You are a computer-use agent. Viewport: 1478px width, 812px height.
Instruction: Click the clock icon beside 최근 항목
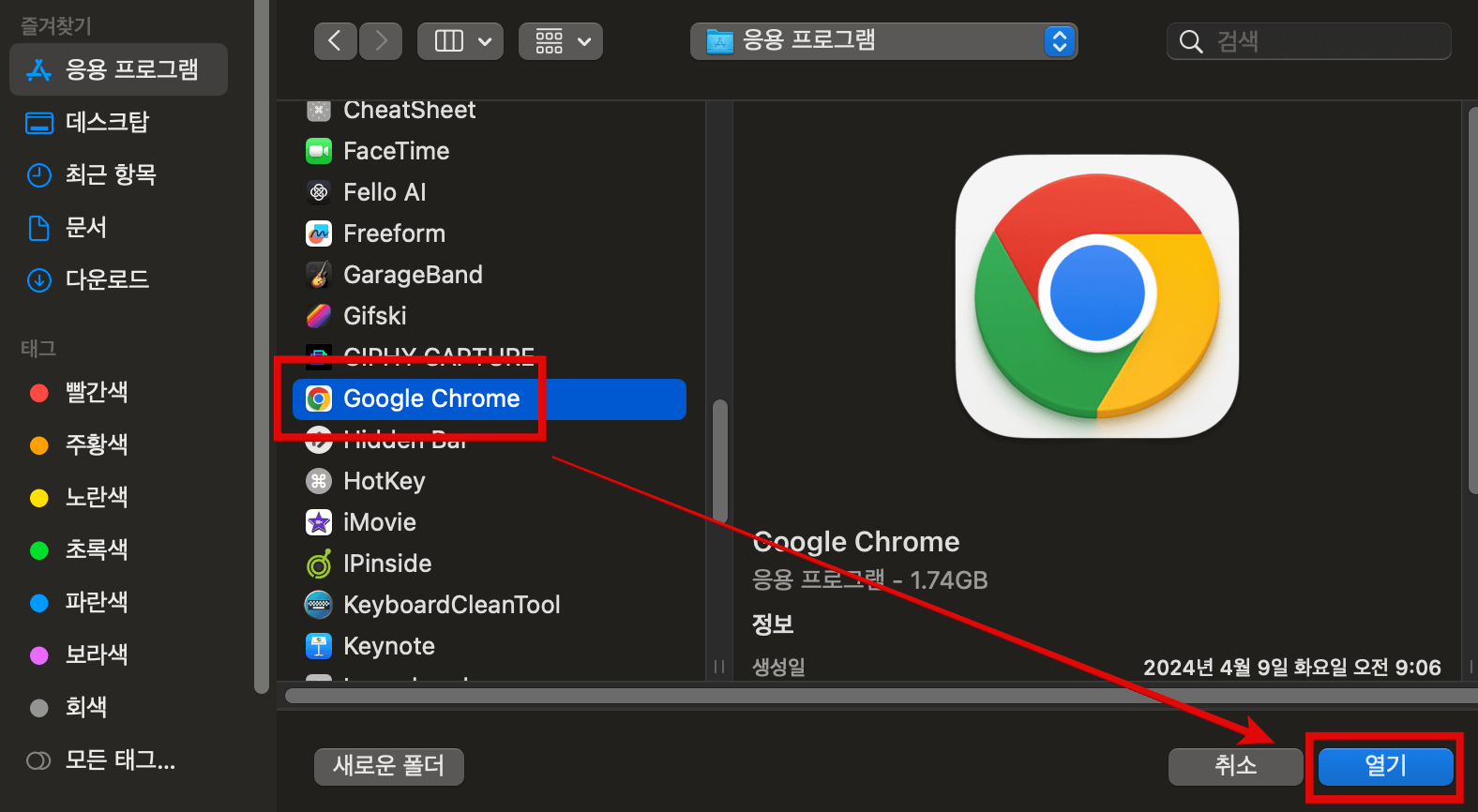click(x=39, y=175)
